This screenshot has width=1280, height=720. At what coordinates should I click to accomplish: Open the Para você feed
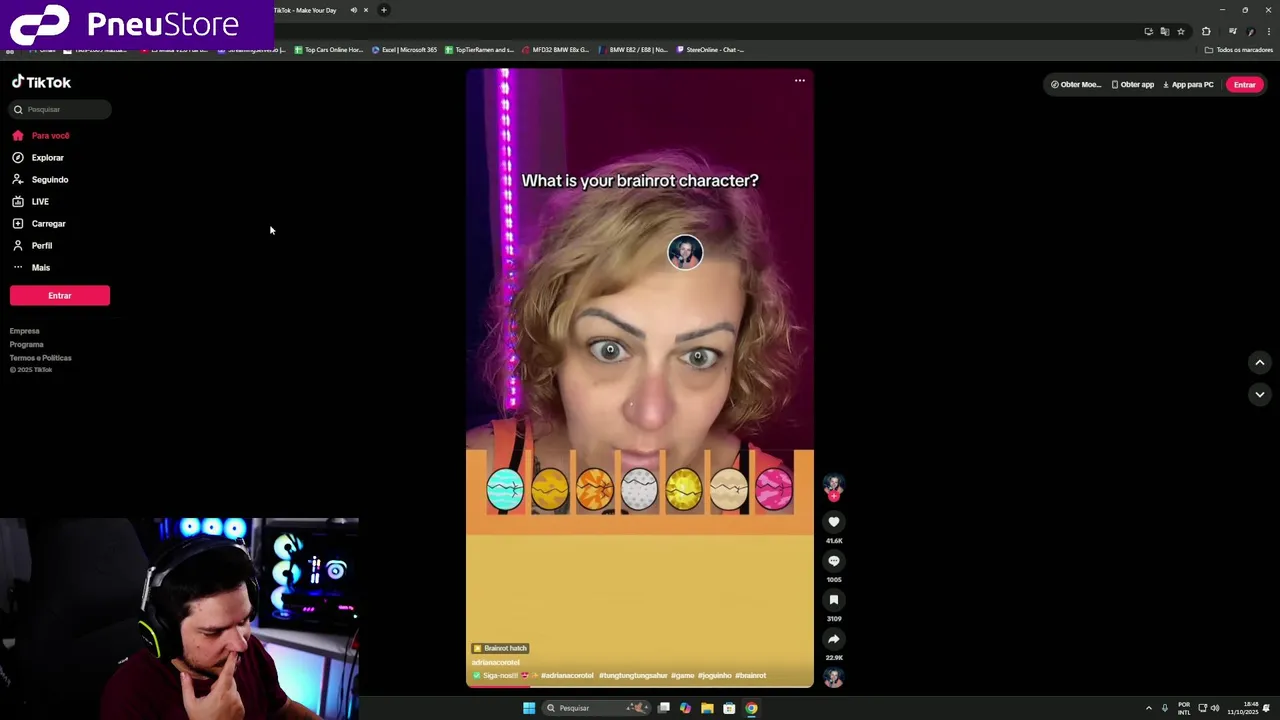tap(41, 135)
